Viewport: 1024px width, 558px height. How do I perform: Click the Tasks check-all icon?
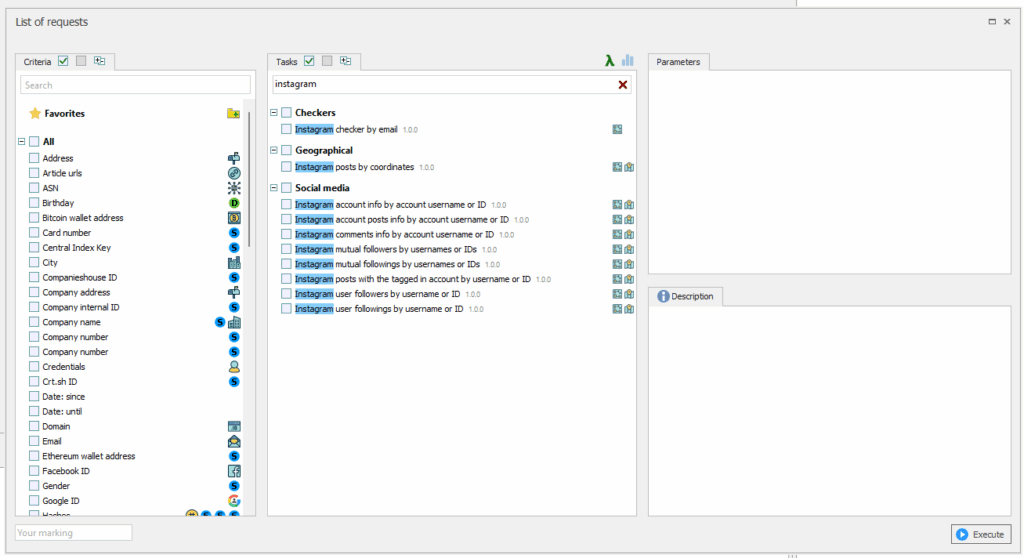(x=309, y=61)
